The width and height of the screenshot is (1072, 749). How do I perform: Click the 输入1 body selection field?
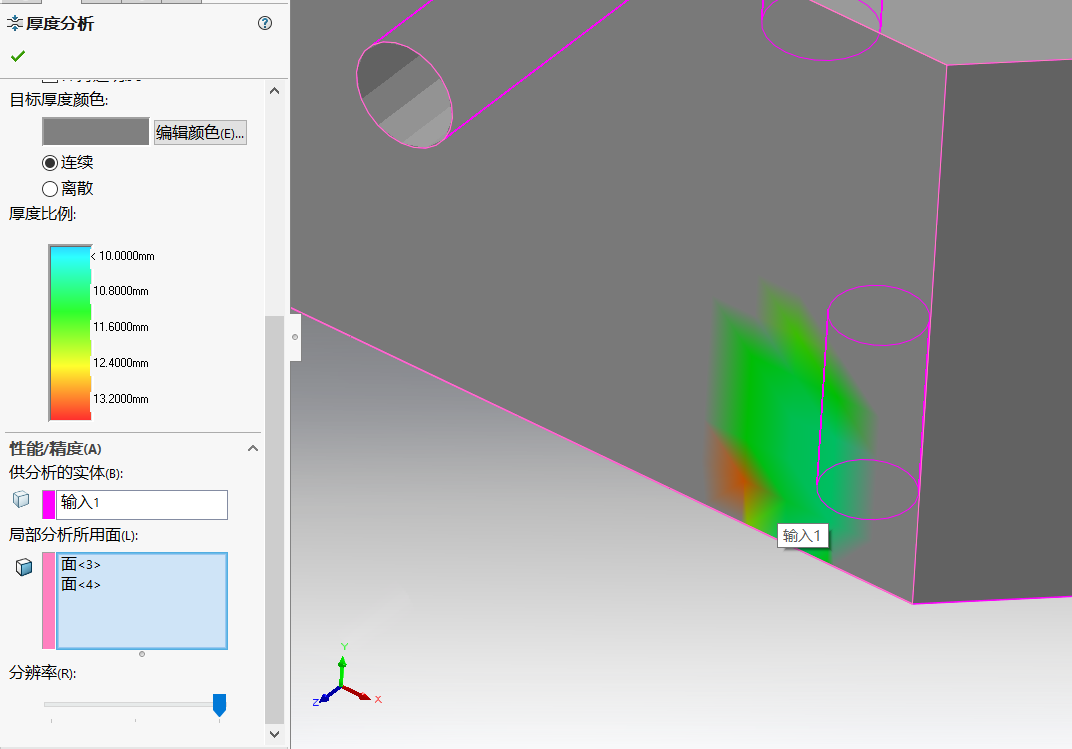click(142, 504)
